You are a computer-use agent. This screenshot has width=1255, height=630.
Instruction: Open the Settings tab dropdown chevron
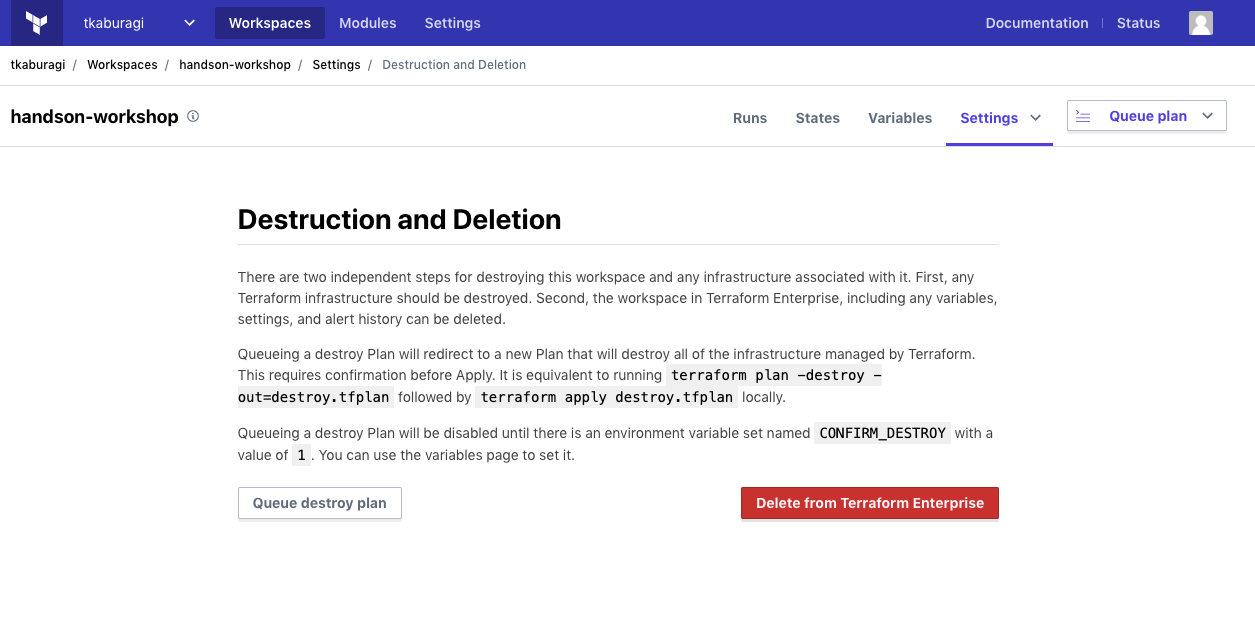1035,118
